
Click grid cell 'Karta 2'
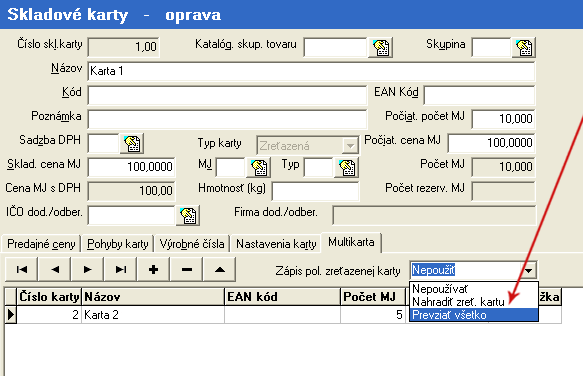pyautogui.click(x=153, y=315)
